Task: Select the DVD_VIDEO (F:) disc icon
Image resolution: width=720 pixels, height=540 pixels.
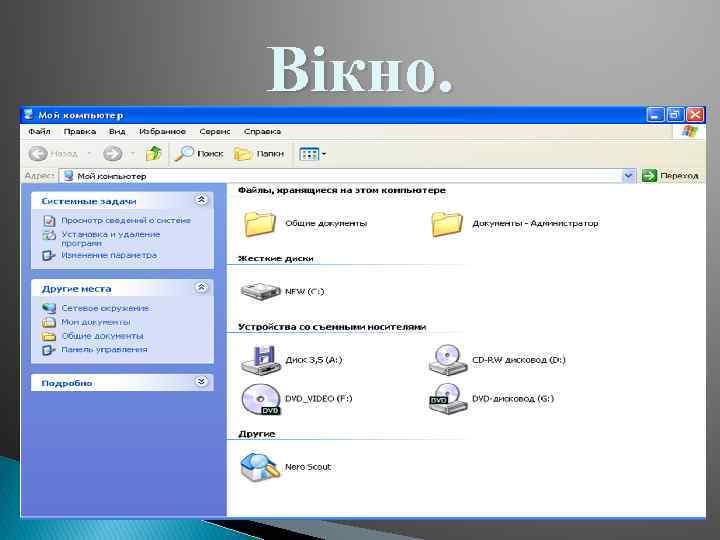Action: (x=261, y=399)
